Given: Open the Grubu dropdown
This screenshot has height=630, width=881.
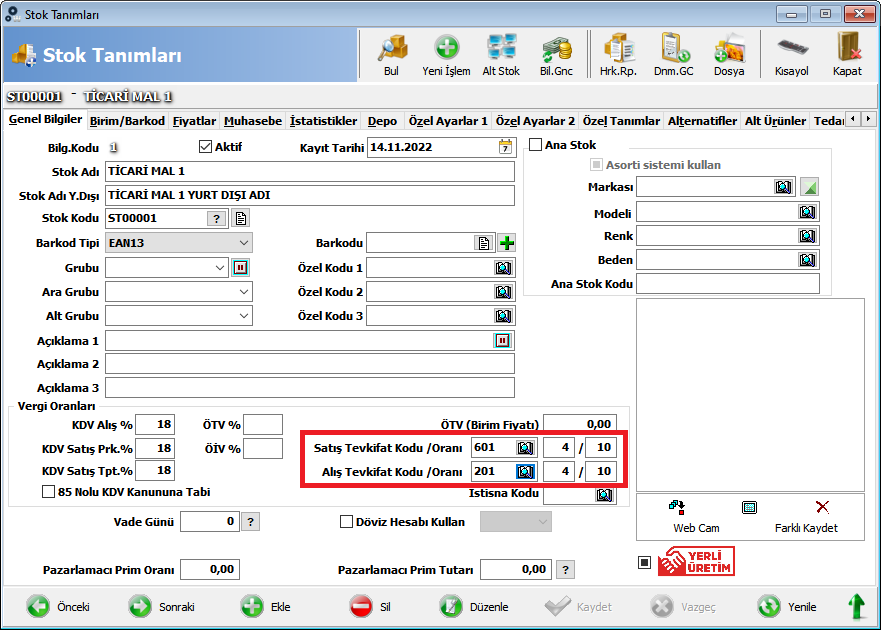Looking at the screenshot, I should coord(220,268).
